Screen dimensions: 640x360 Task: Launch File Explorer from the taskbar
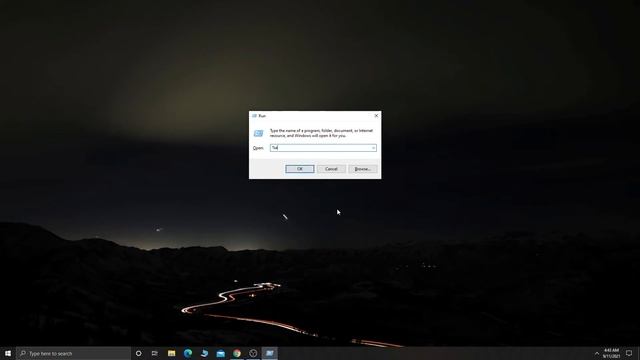pyautogui.click(x=171, y=353)
